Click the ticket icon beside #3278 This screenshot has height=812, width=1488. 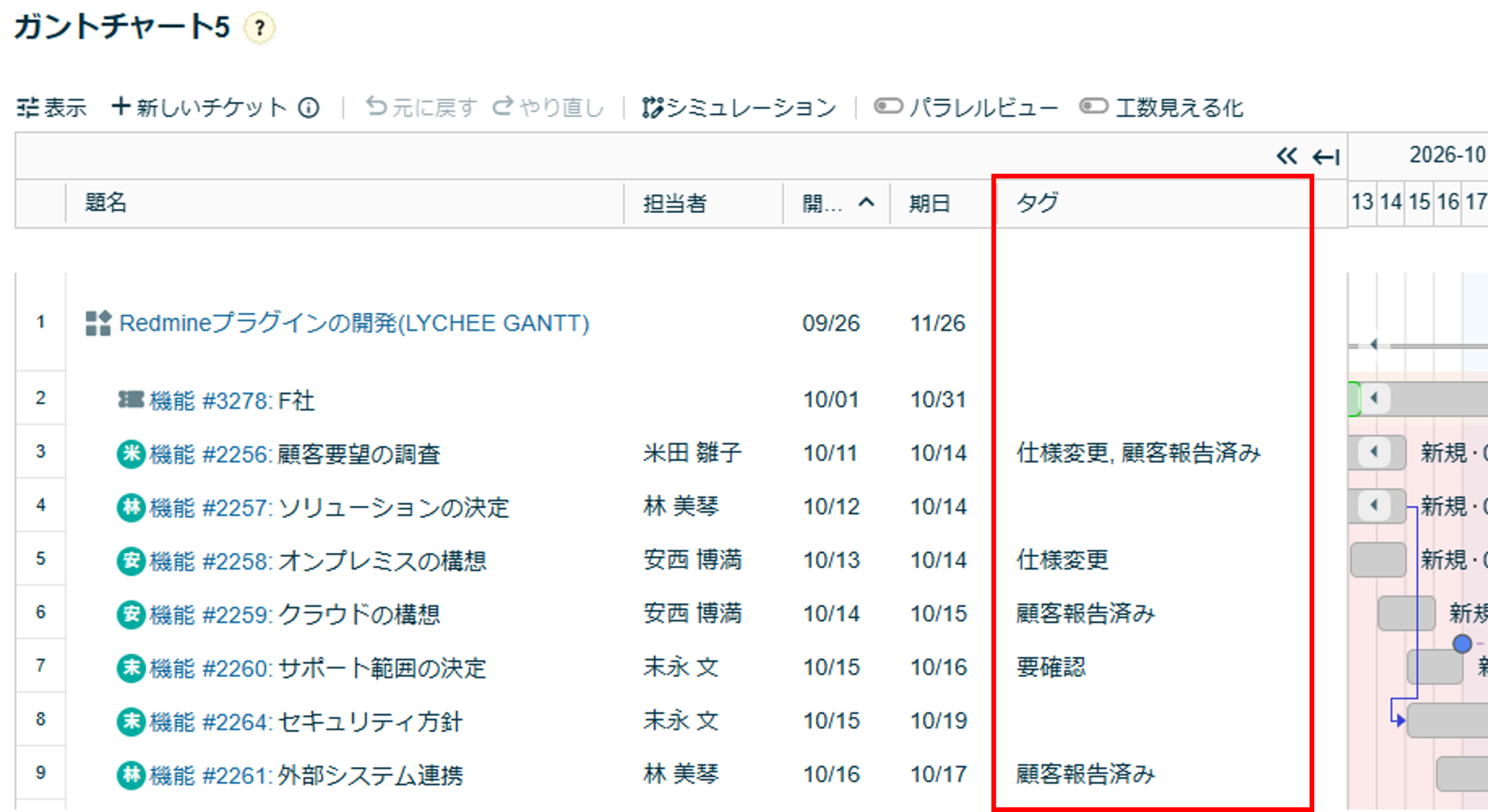click(131, 399)
